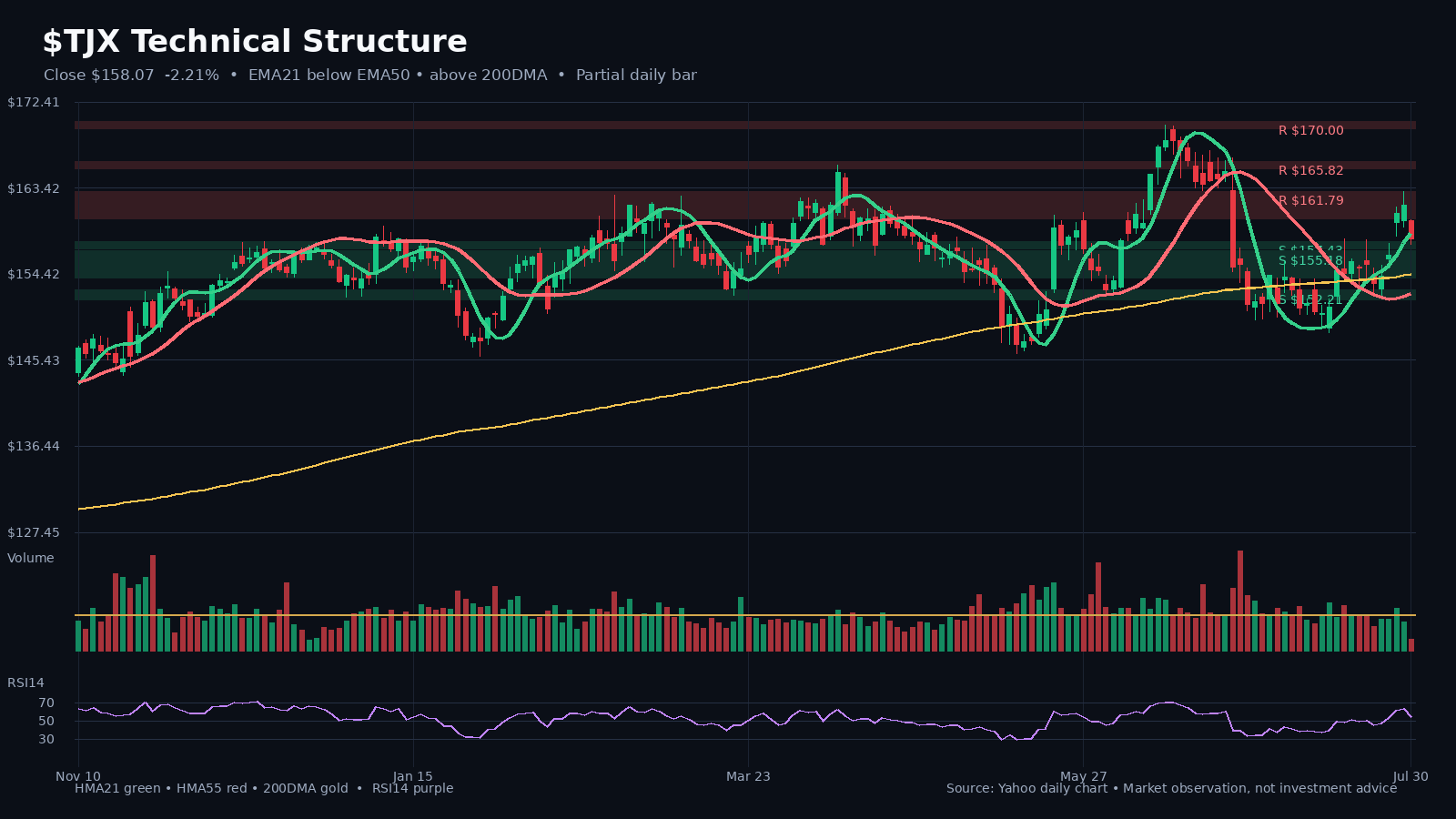Select the "Jan 15" date axis label
Viewport: 1456px width, 819px height.
tap(413, 777)
